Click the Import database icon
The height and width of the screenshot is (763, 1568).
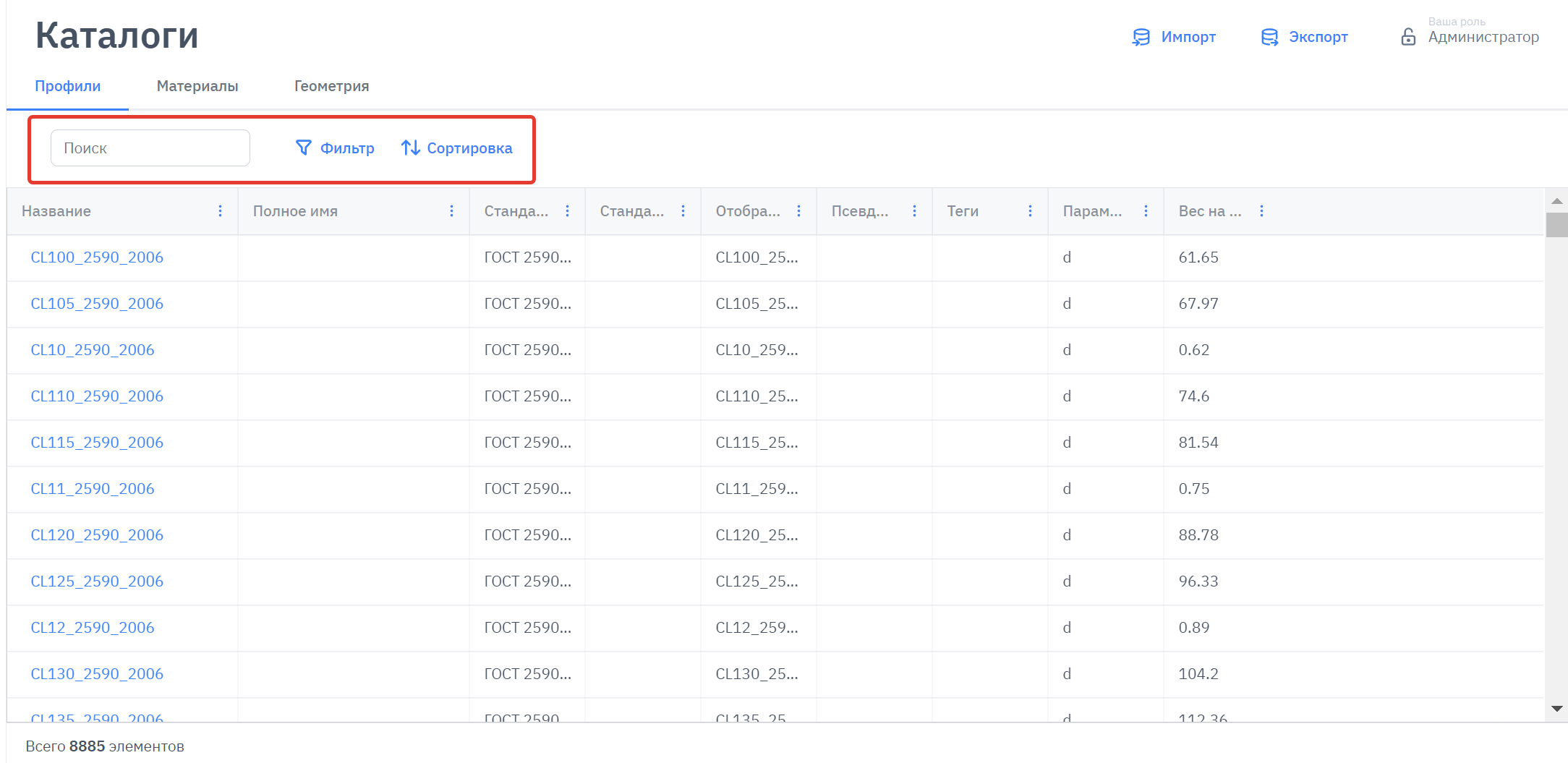1141,37
